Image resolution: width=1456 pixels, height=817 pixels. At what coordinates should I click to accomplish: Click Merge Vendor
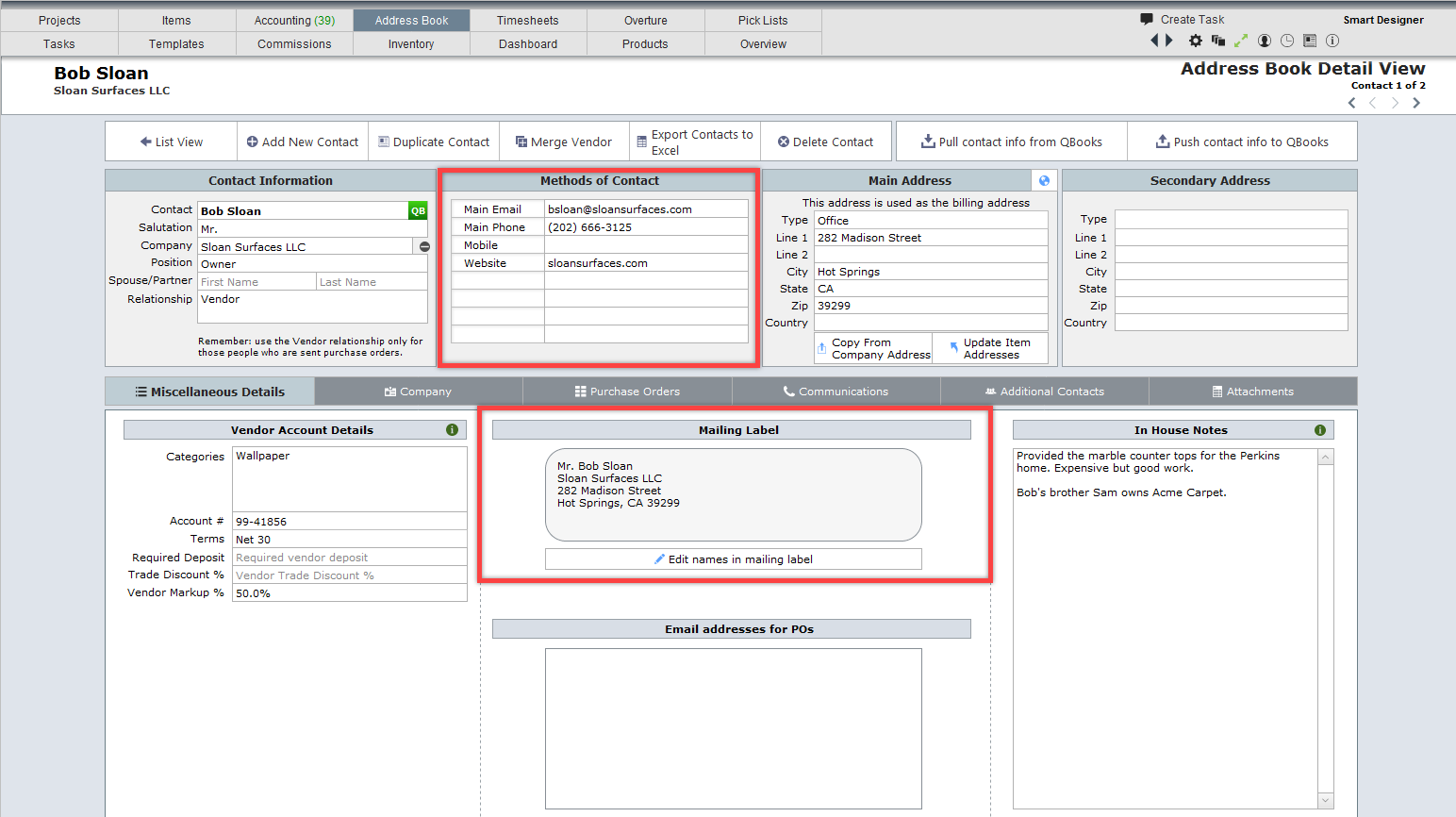coord(564,142)
